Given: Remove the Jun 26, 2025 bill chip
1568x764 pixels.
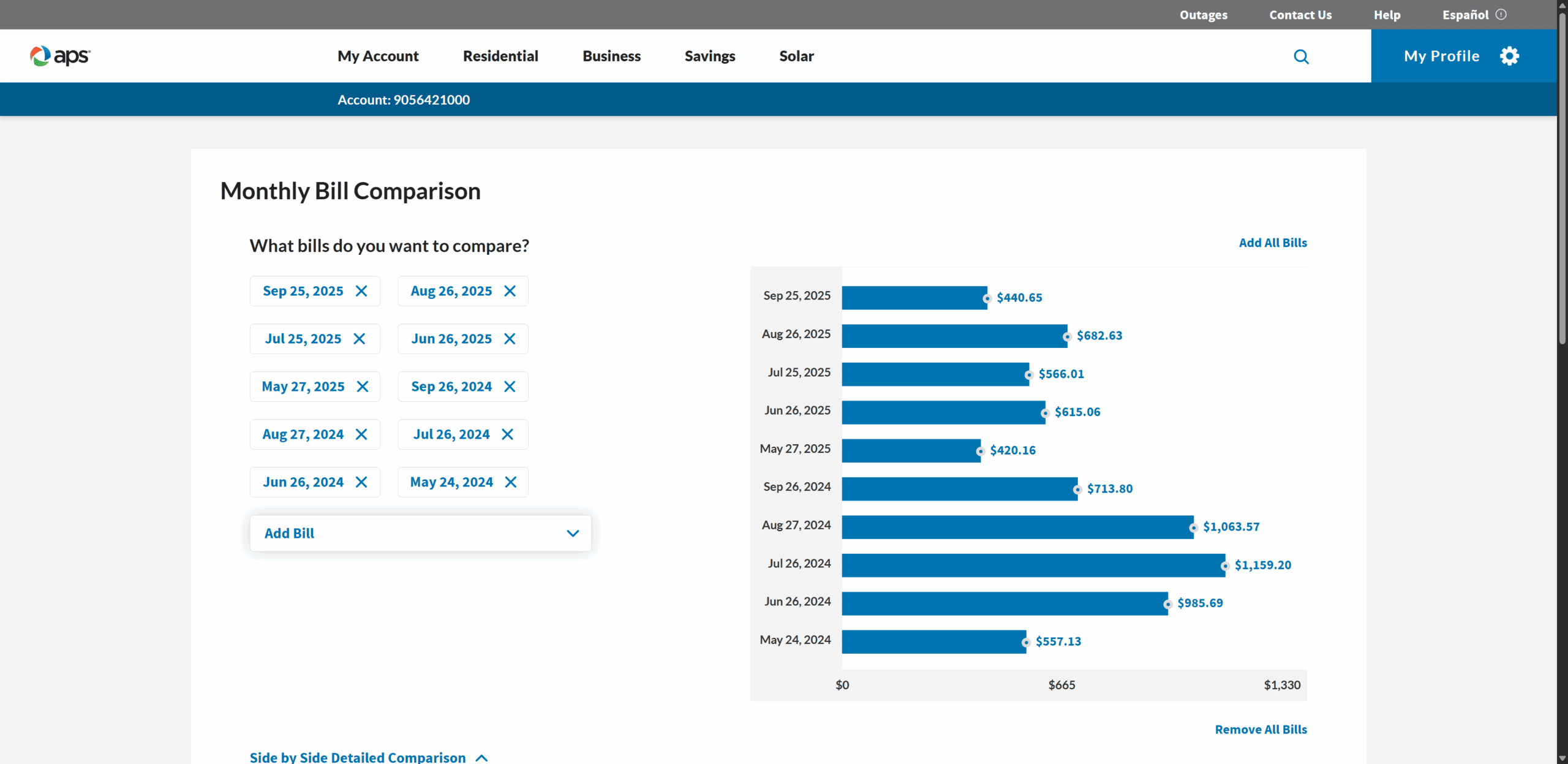Looking at the screenshot, I should pos(510,339).
